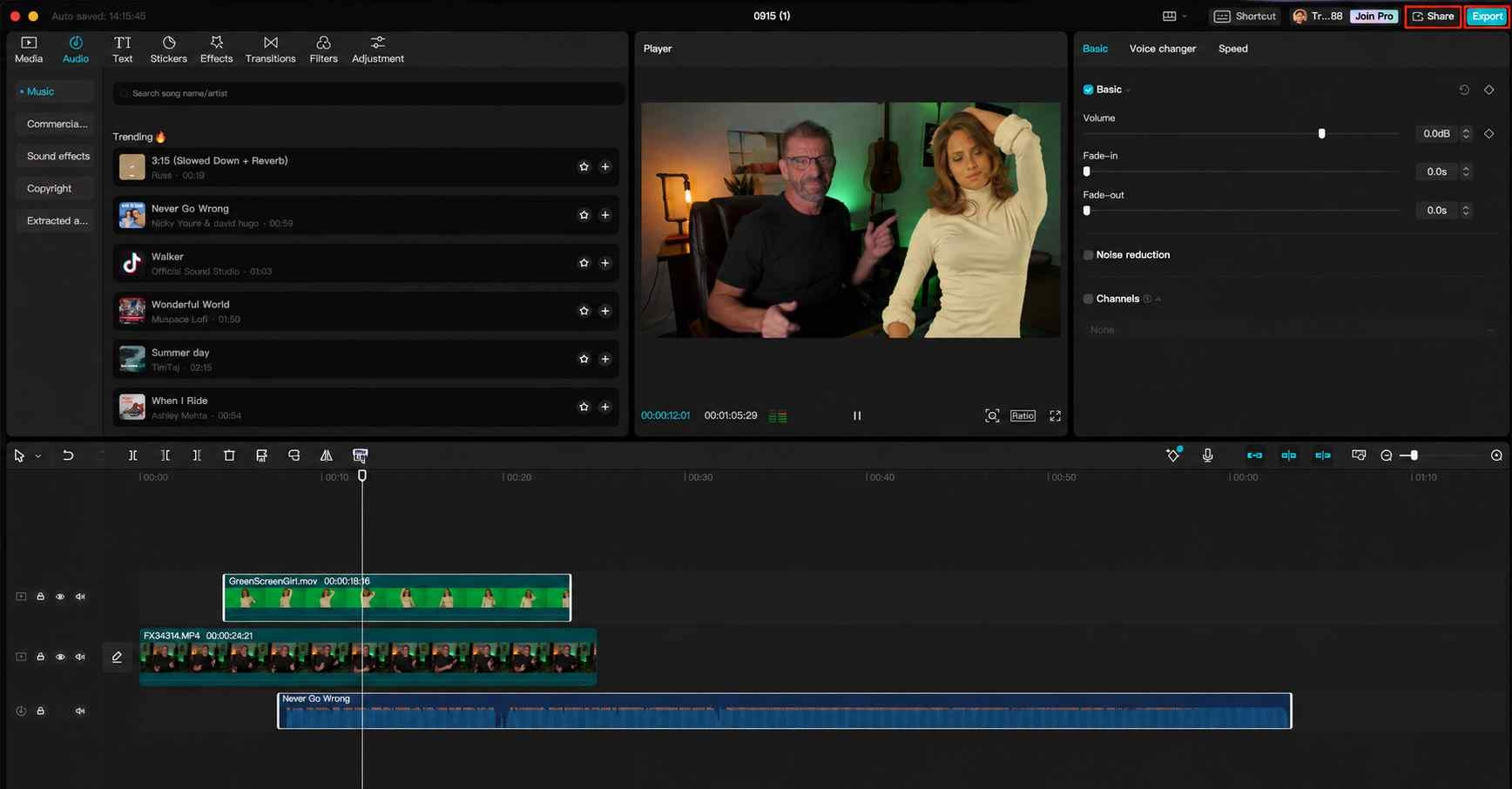Lock the GreenScreenGirl track

tap(40, 597)
